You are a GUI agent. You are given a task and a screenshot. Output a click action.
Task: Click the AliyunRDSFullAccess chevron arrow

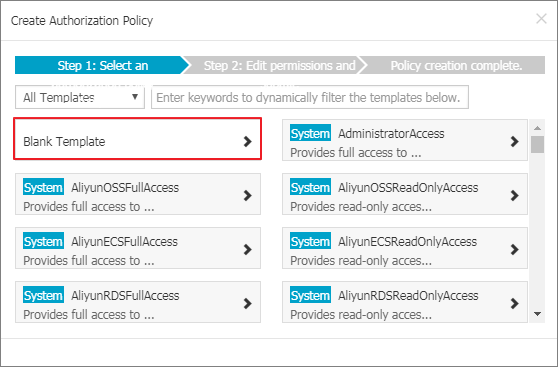pos(247,304)
